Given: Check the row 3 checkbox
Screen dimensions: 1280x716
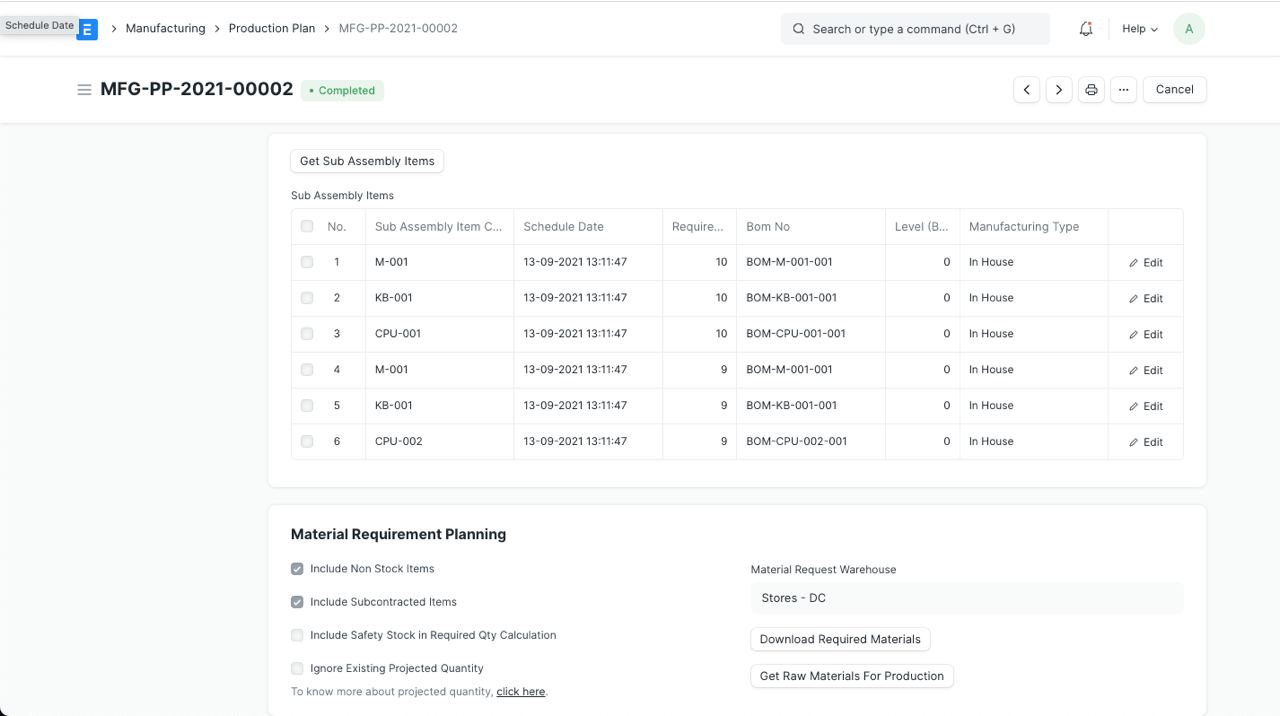Looking at the screenshot, I should pyautogui.click(x=307, y=334).
